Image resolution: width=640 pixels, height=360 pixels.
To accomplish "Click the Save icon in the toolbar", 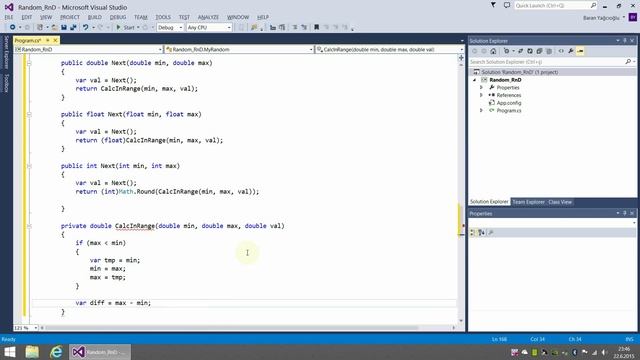I will tap(64, 27).
